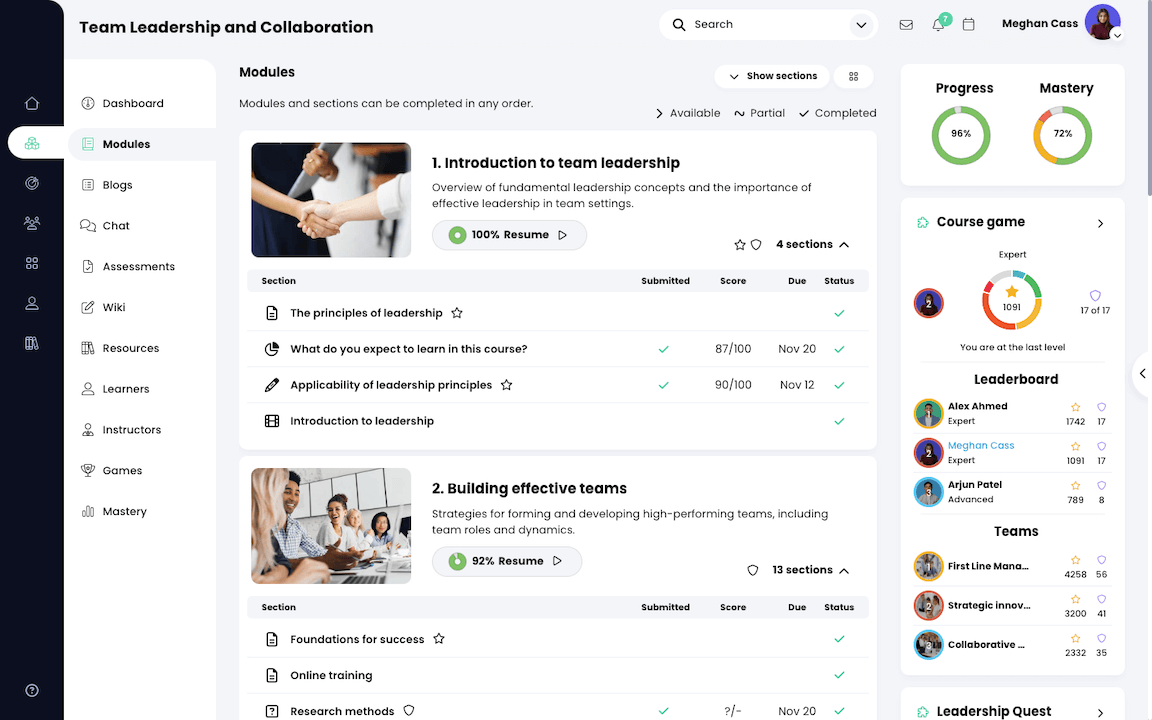This screenshot has width=1152, height=720.
Task: Open the groups icon in dark sidebar
Action: (x=32, y=223)
